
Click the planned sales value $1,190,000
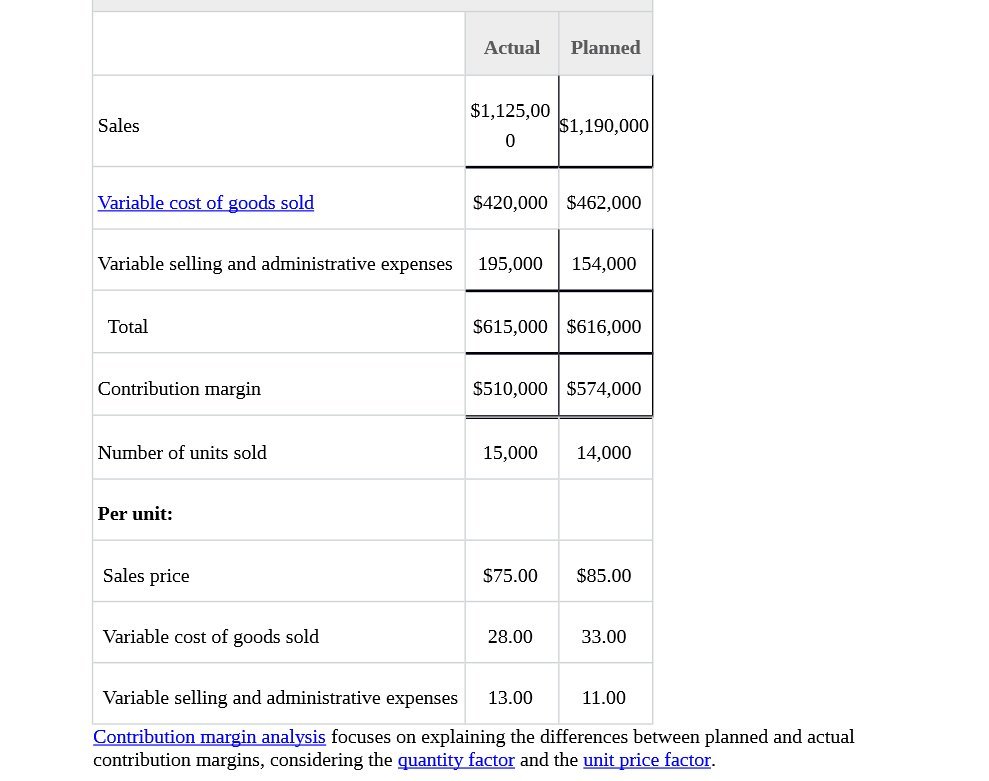click(604, 126)
